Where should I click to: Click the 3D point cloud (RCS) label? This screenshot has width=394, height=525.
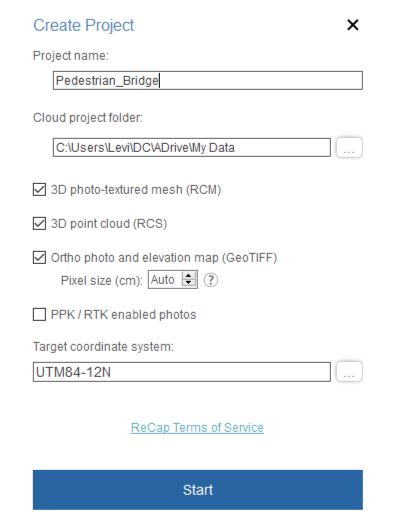coord(109,223)
